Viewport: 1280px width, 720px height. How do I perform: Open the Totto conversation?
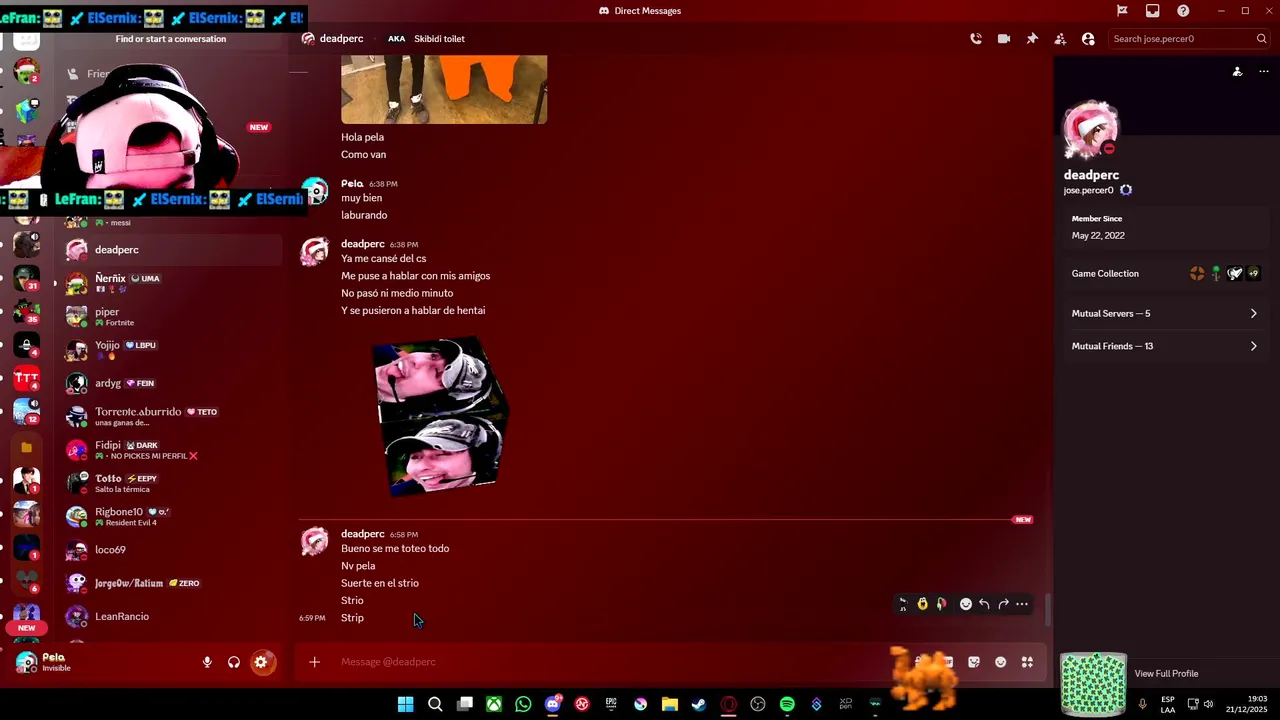click(173, 483)
